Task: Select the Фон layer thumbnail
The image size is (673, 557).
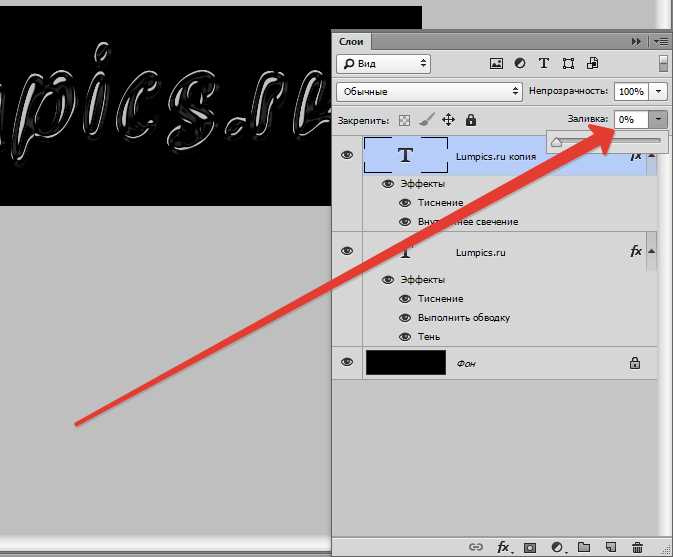Action: 406,363
